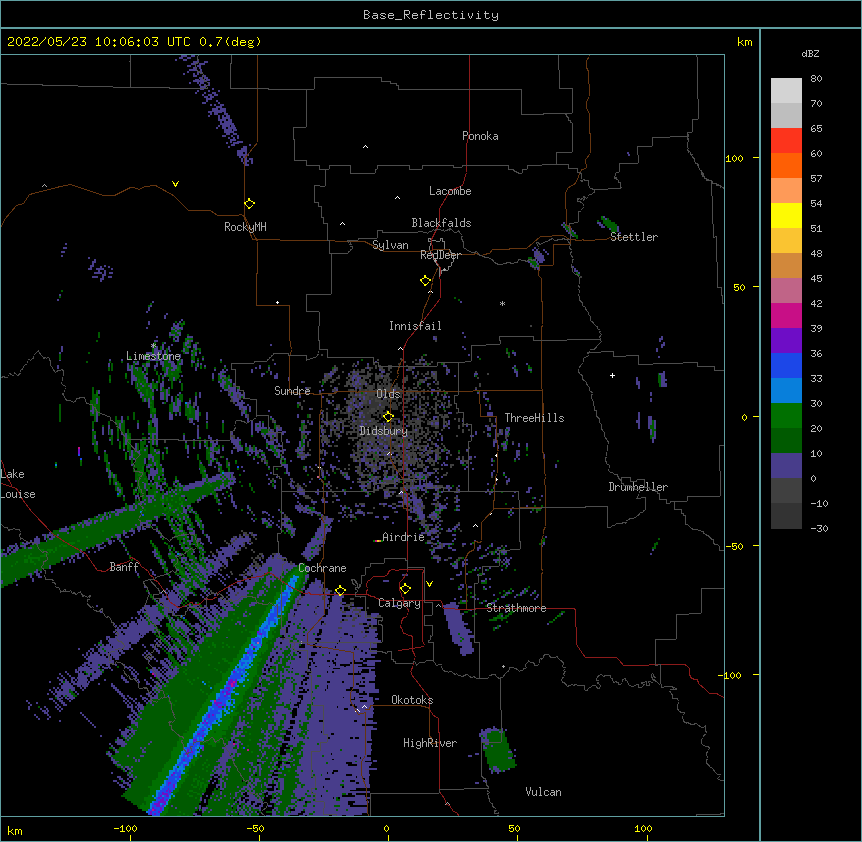Click the dBZ legend heading
Screen dimensions: 862x842
(810, 53)
